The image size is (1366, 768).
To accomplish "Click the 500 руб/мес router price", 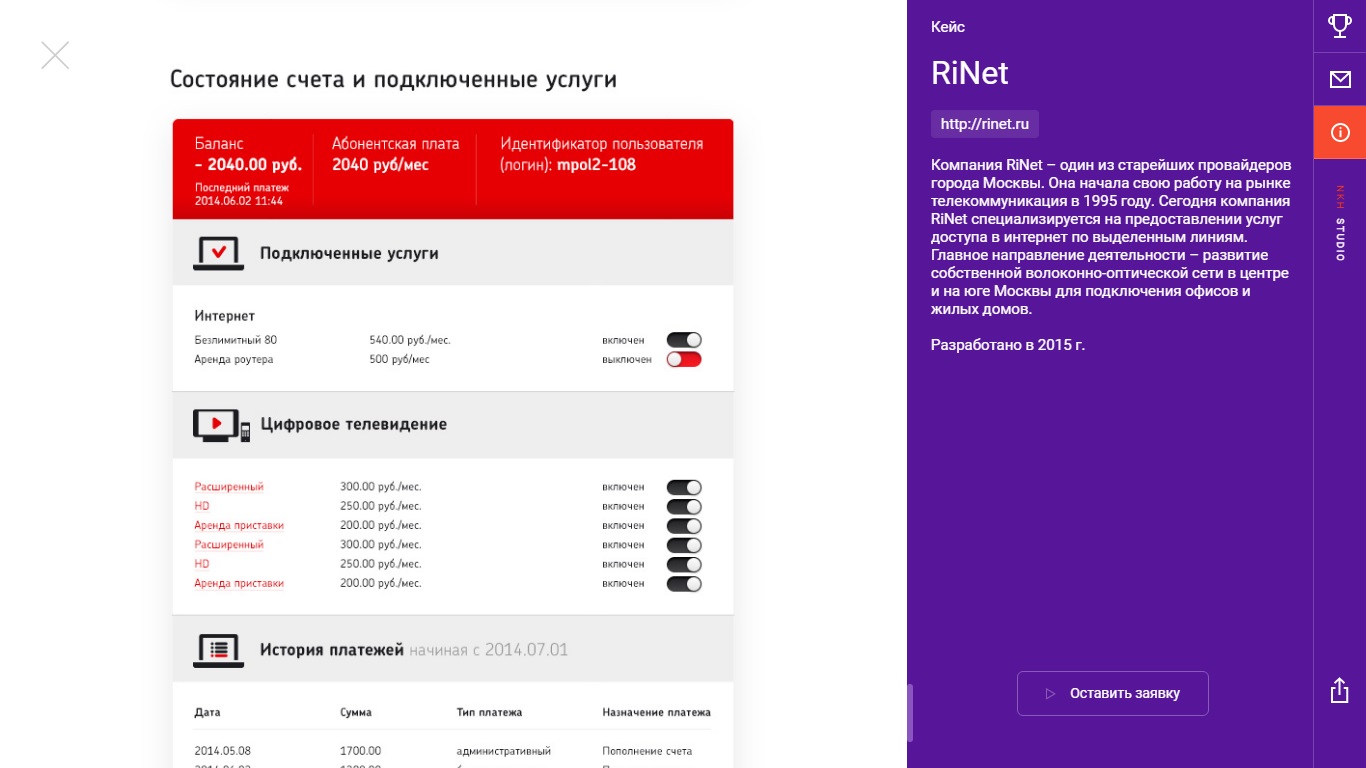I will pyautogui.click(x=399, y=359).
